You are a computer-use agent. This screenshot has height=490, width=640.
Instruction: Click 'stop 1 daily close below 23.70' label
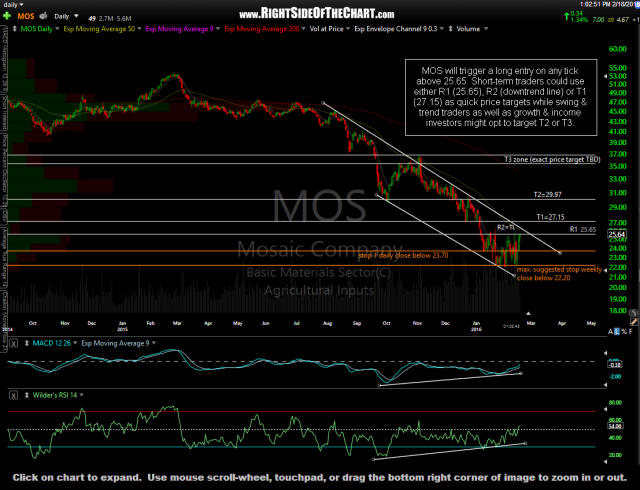click(403, 256)
